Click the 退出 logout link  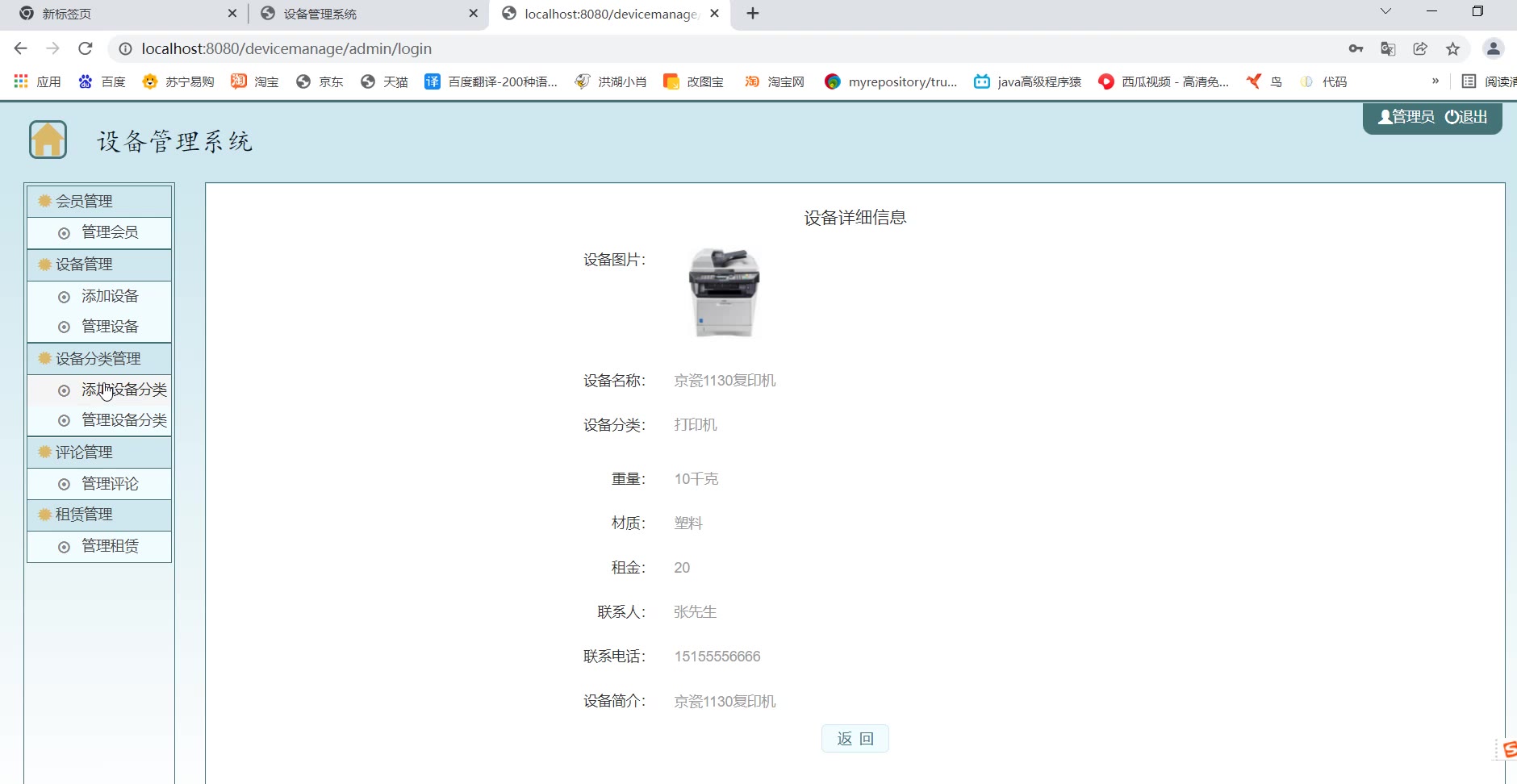1467,117
